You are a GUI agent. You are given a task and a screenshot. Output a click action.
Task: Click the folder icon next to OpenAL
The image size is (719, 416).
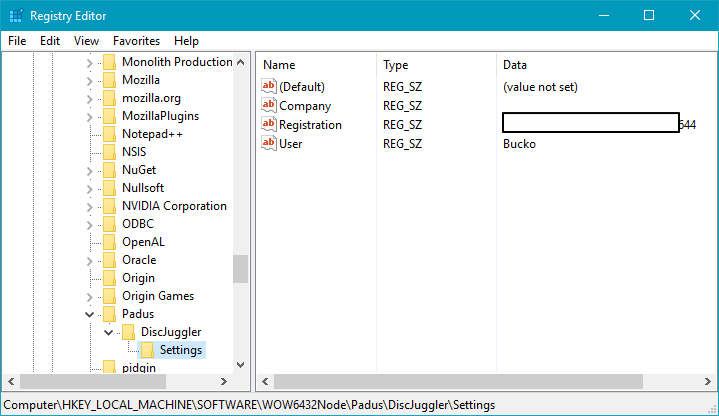(110, 242)
